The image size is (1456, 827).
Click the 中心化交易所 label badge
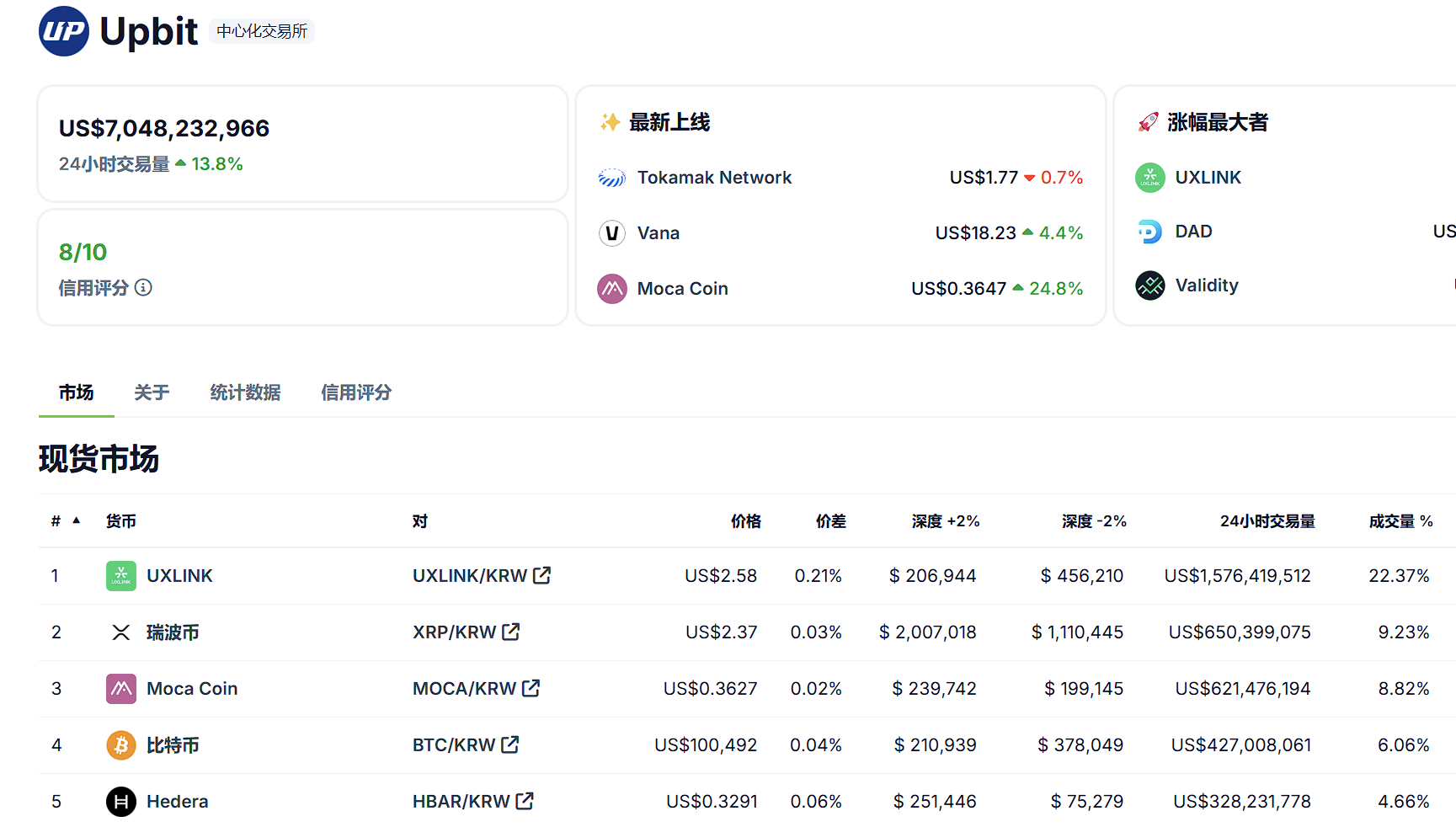click(x=262, y=30)
